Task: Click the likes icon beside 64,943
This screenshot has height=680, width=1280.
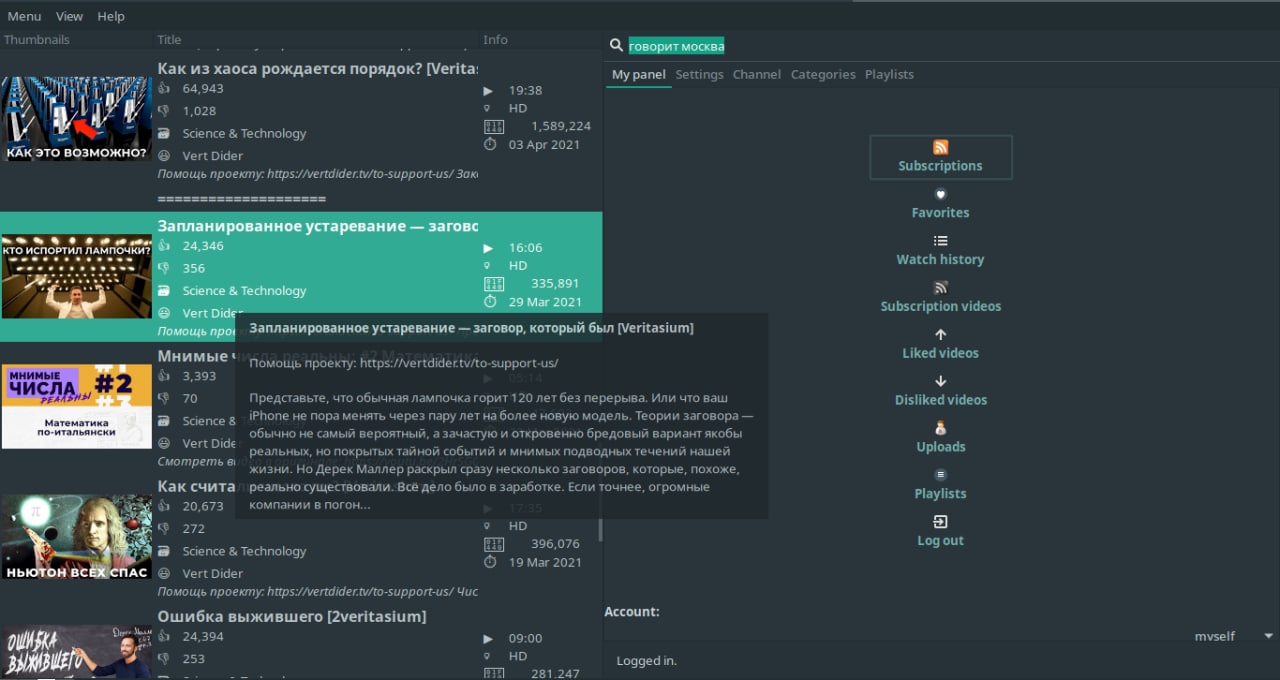Action: pos(164,88)
